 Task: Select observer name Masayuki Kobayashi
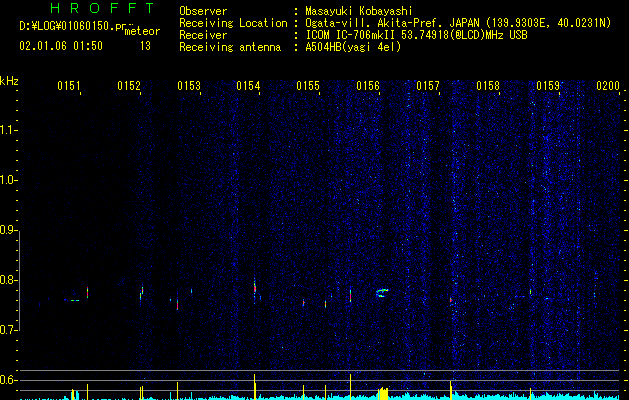359,11
